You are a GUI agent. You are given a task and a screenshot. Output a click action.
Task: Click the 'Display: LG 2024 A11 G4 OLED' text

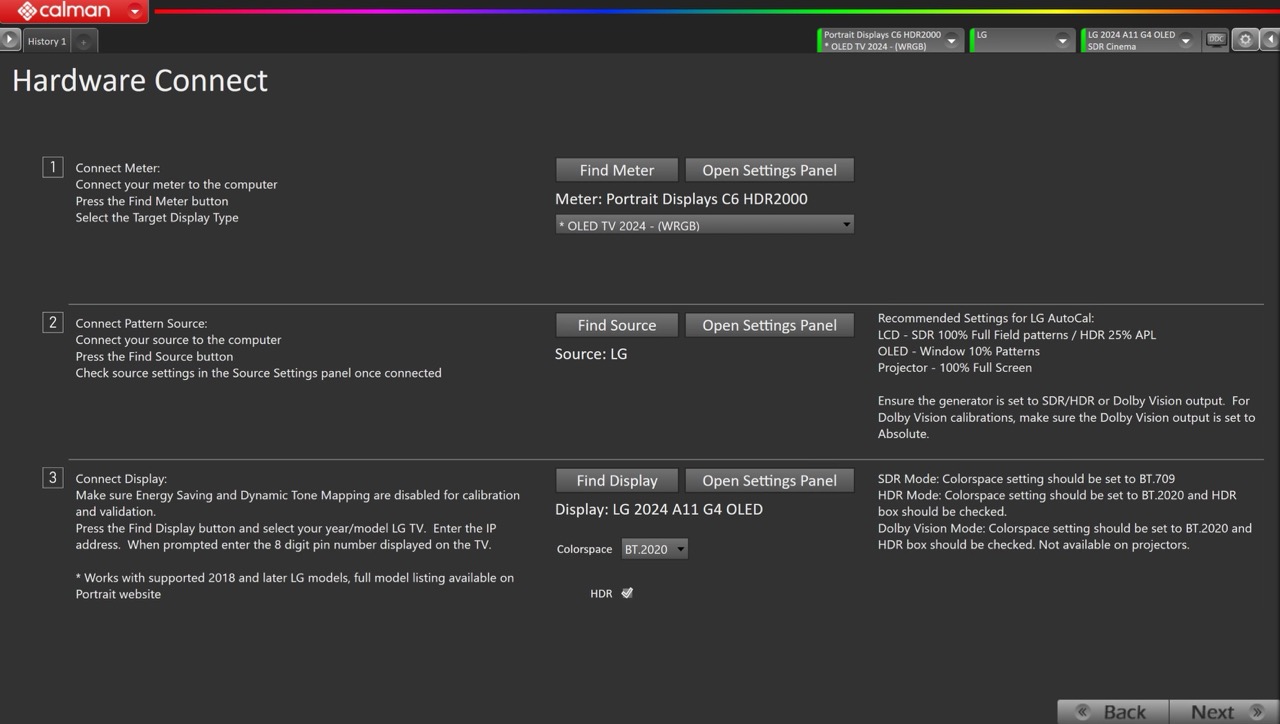coord(659,509)
